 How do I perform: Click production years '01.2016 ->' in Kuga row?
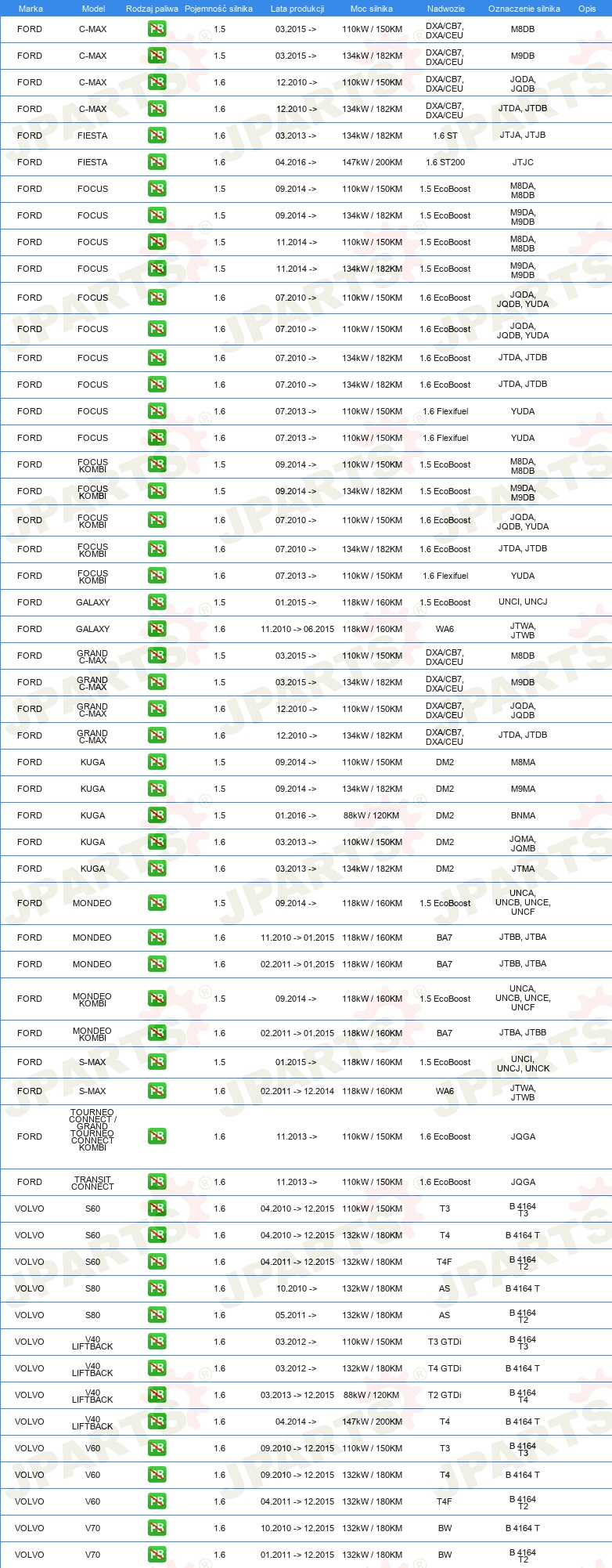(x=296, y=815)
